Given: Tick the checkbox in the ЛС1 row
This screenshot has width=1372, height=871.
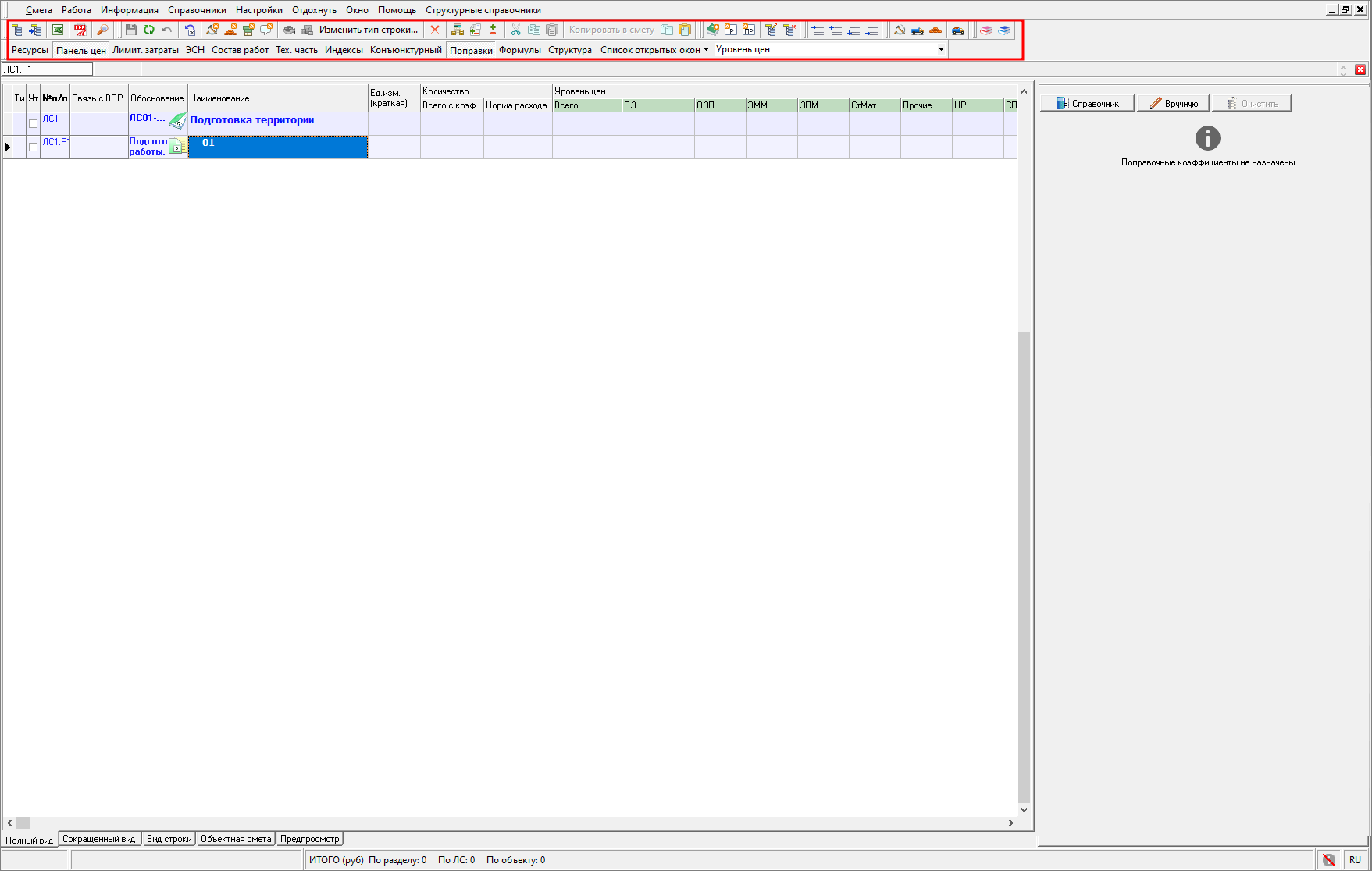Looking at the screenshot, I should 33,123.
